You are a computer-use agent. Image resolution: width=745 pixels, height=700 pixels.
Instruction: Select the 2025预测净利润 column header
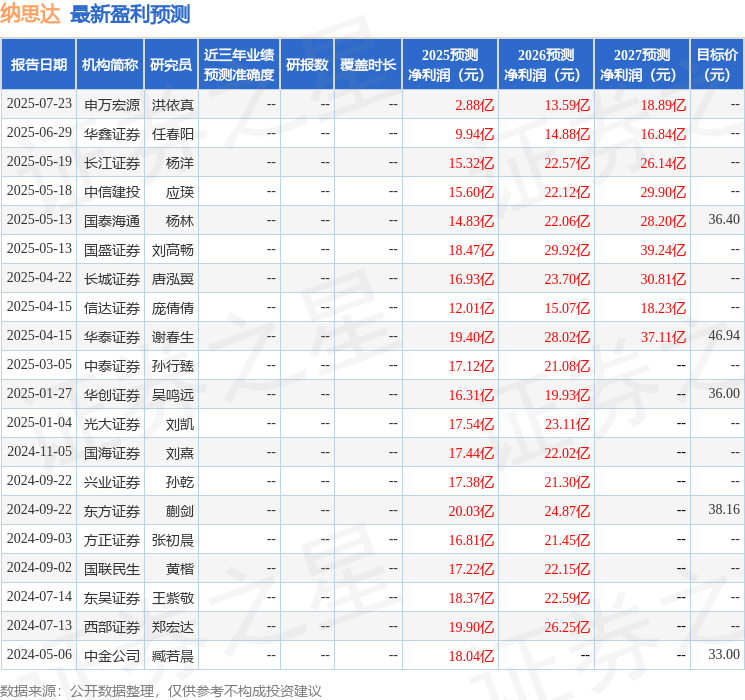point(450,65)
